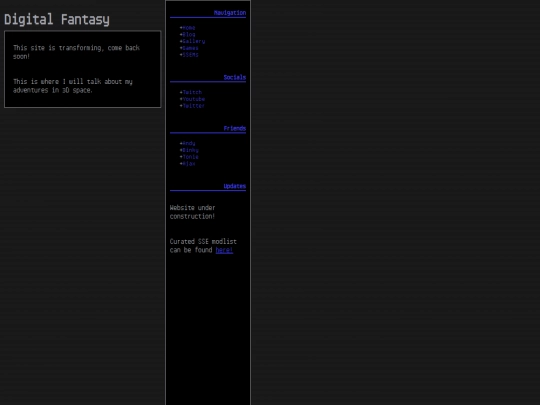Click the Updates section heading

[x=235, y=186]
